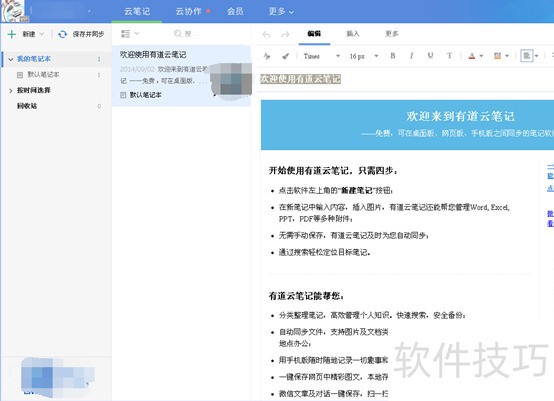Open the font color dropdown arrow

pos(481,56)
